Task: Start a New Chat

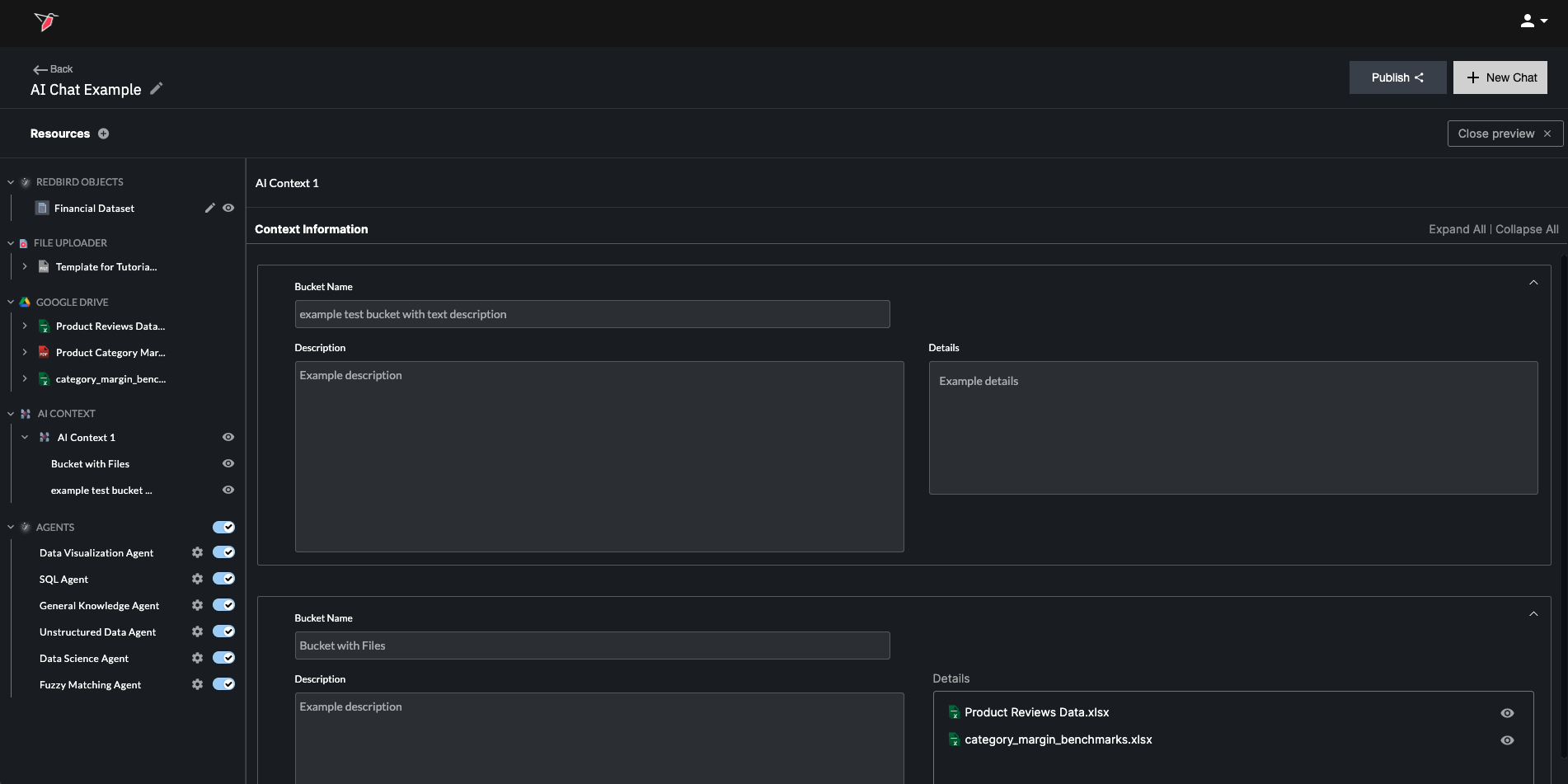Action: (x=1500, y=77)
